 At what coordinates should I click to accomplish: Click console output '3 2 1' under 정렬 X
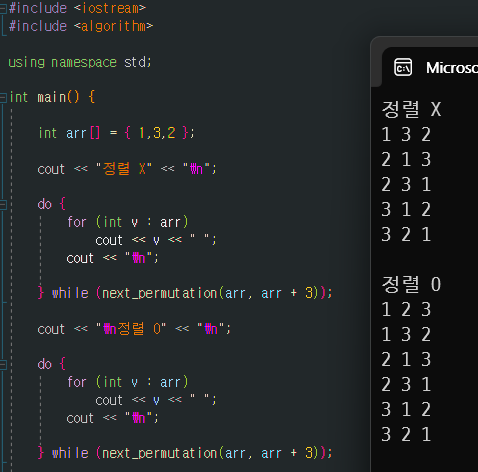pos(406,234)
